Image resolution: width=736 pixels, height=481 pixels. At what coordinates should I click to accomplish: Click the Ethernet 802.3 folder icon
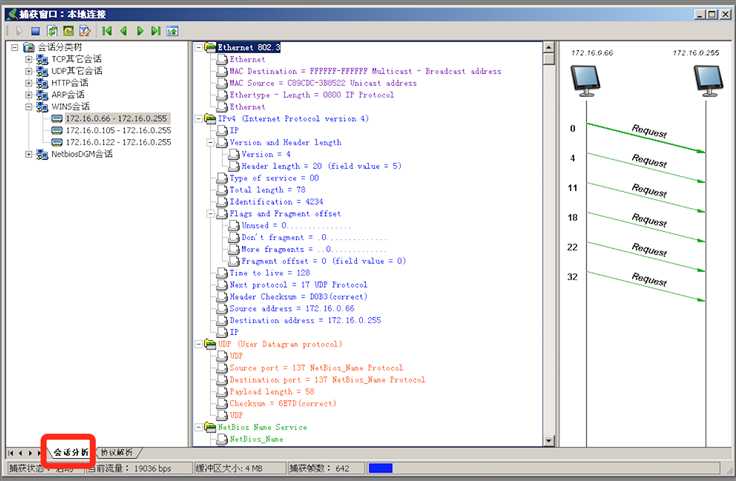pyautogui.click(x=210, y=47)
